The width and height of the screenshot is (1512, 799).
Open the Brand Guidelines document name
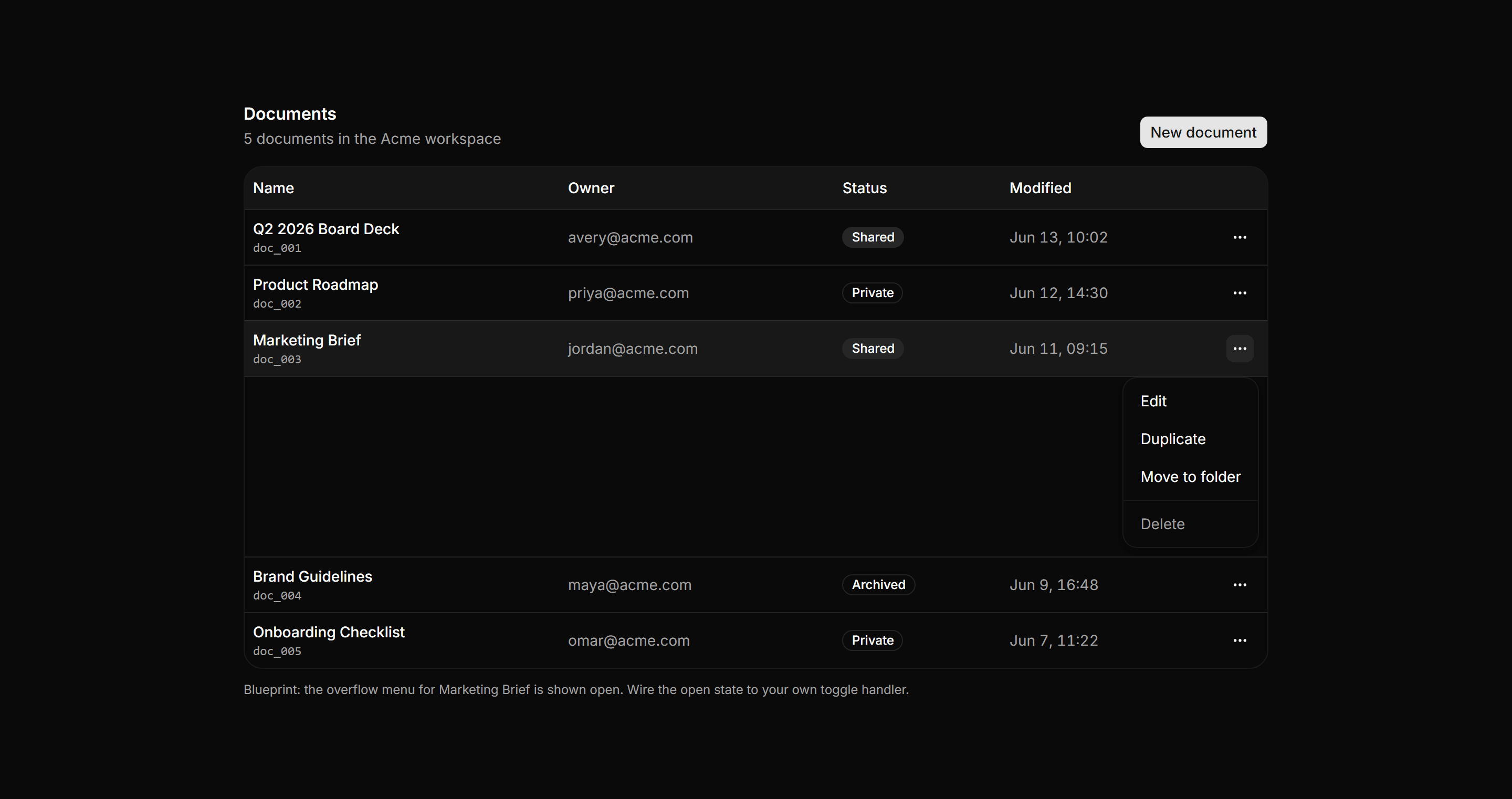point(312,576)
